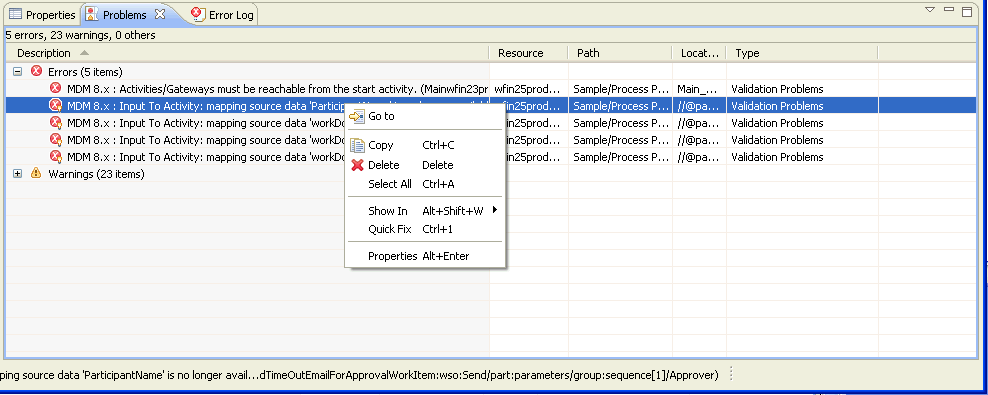This screenshot has width=988, height=395.
Task: Click the error icon beside Activities/Gateways message
Action: click(x=56, y=88)
